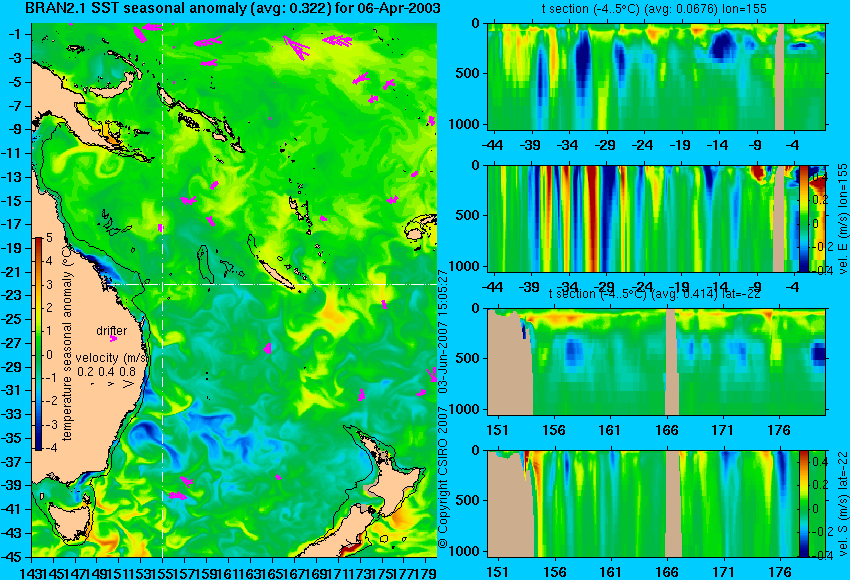Click the lat=-22 temperature section panel
Screen dimensions: 850x580
[656, 362]
